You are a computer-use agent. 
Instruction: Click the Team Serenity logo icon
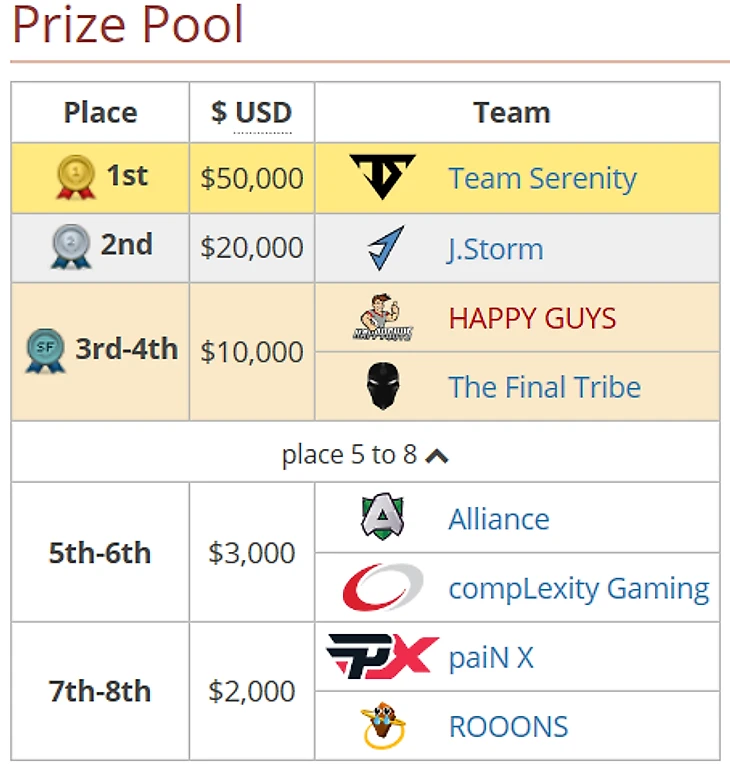point(382,176)
